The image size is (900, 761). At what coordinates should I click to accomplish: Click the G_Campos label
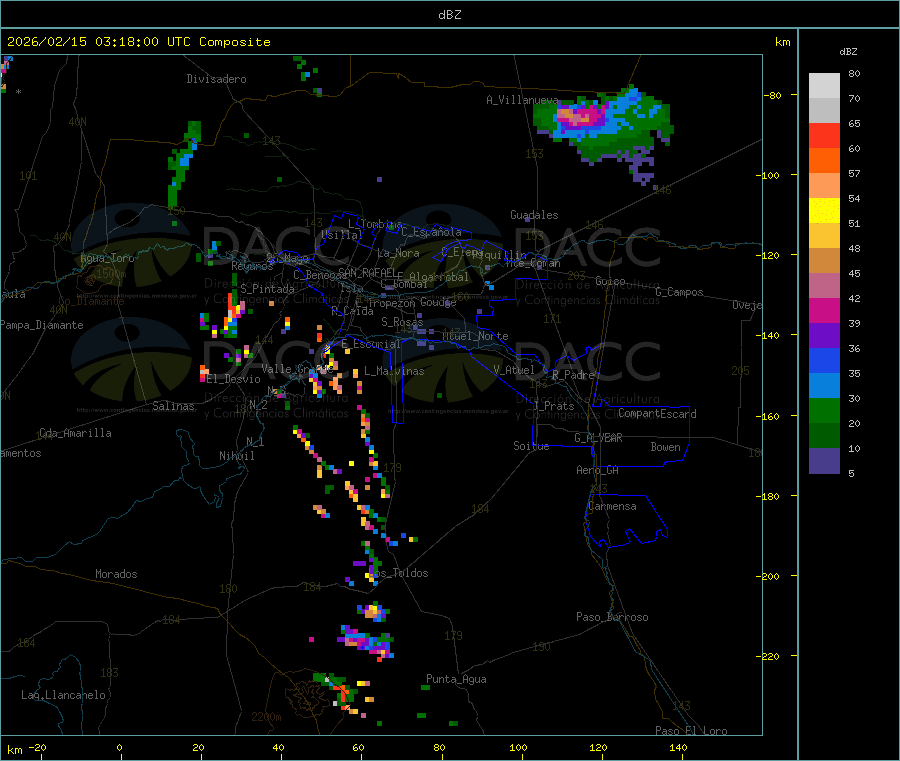click(x=679, y=292)
